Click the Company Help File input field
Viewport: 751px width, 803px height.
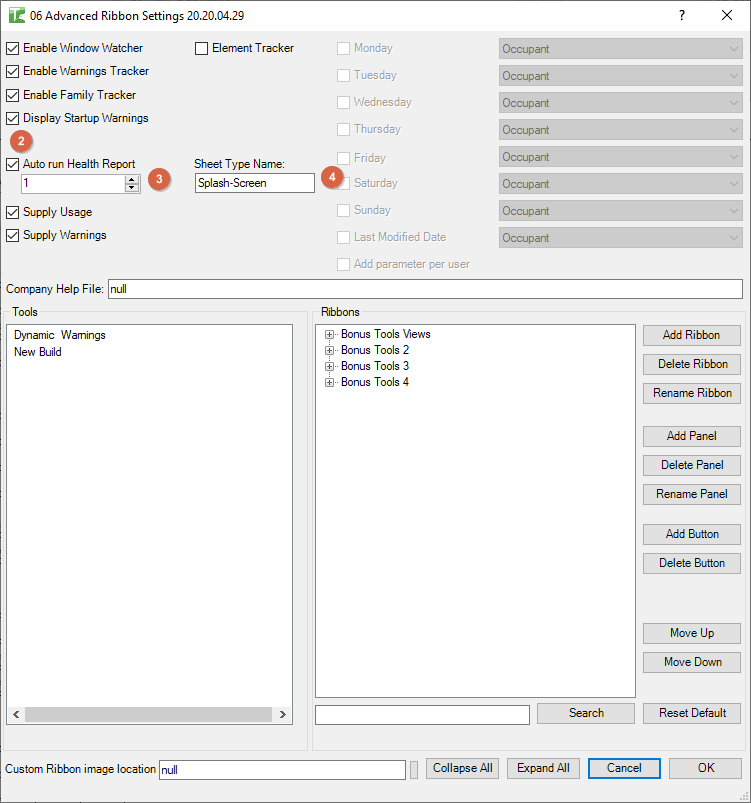424,289
